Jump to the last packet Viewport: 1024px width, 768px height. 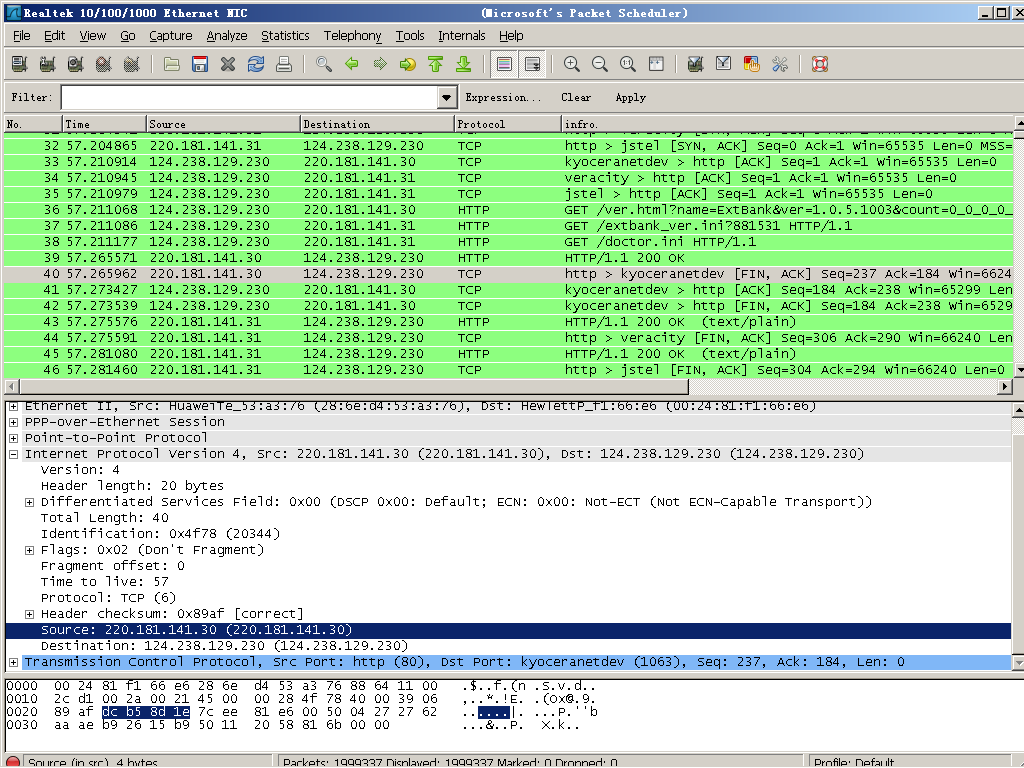pyautogui.click(x=464, y=64)
